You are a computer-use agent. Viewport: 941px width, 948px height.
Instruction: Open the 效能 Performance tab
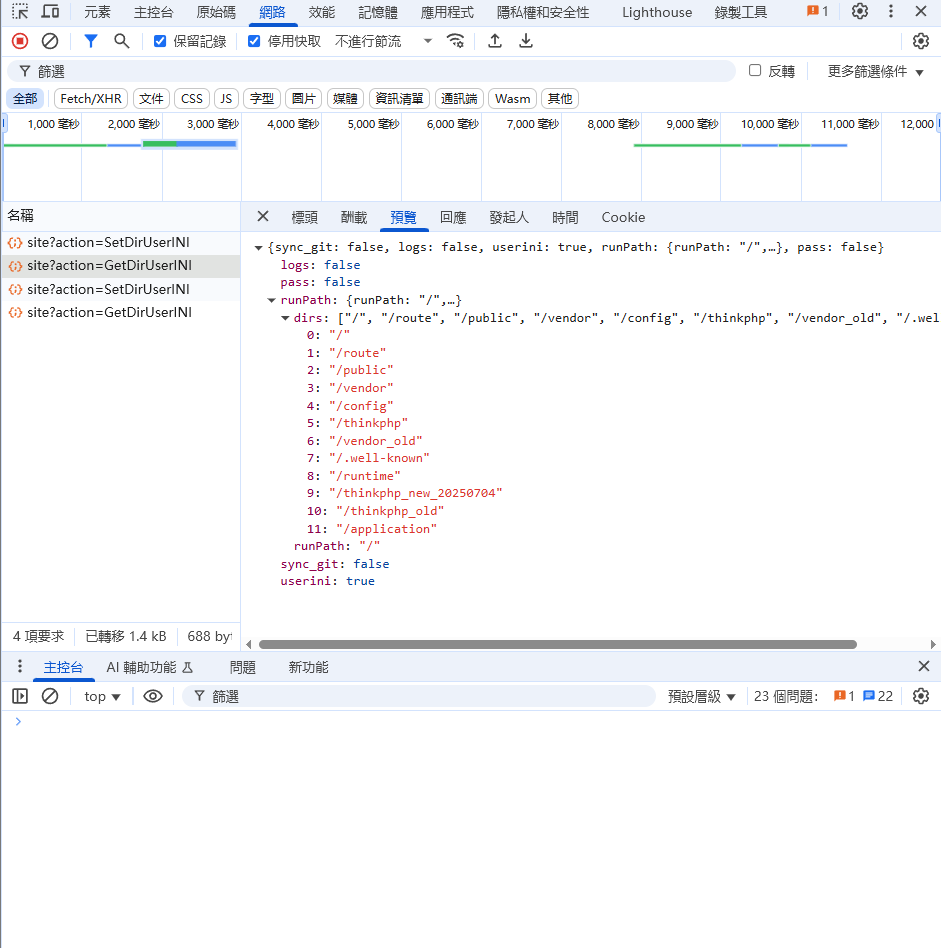coord(321,12)
